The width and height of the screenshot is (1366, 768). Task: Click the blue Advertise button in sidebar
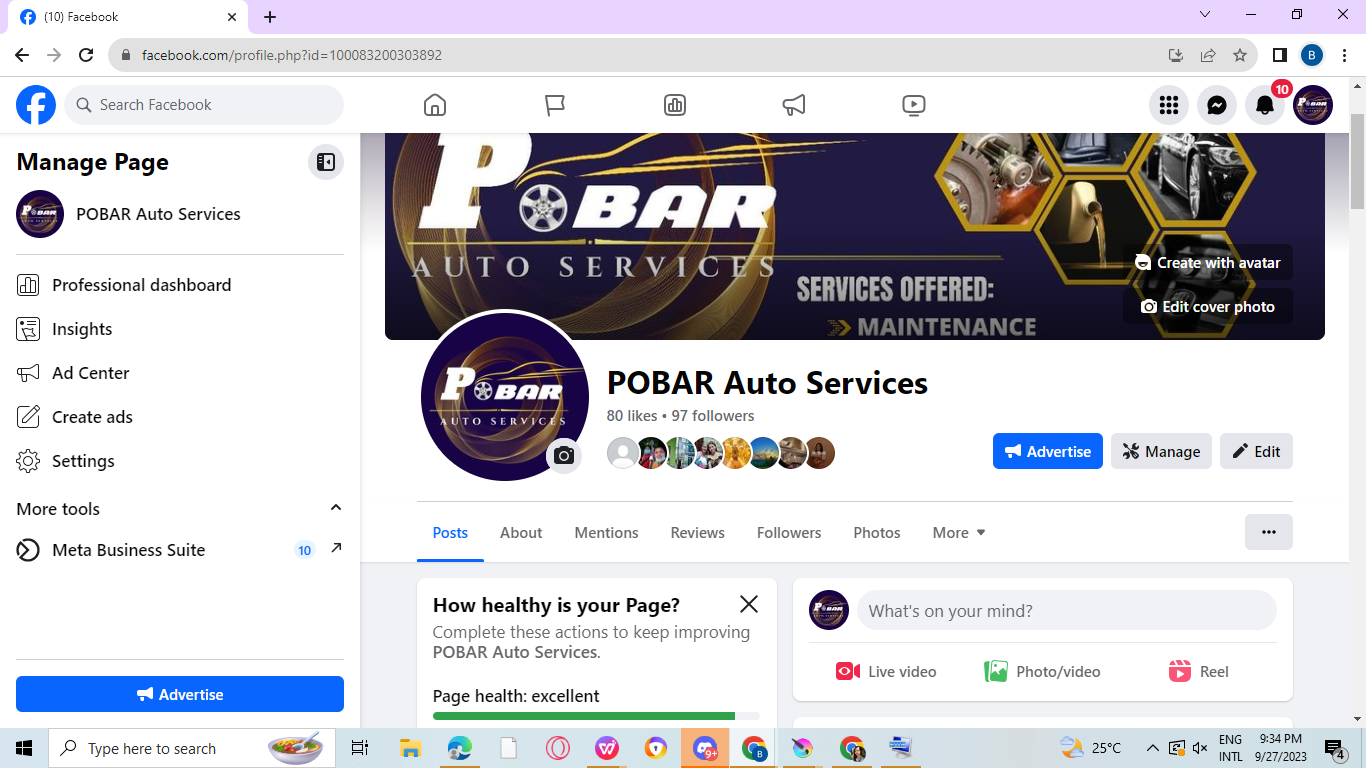tap(180, 694)
